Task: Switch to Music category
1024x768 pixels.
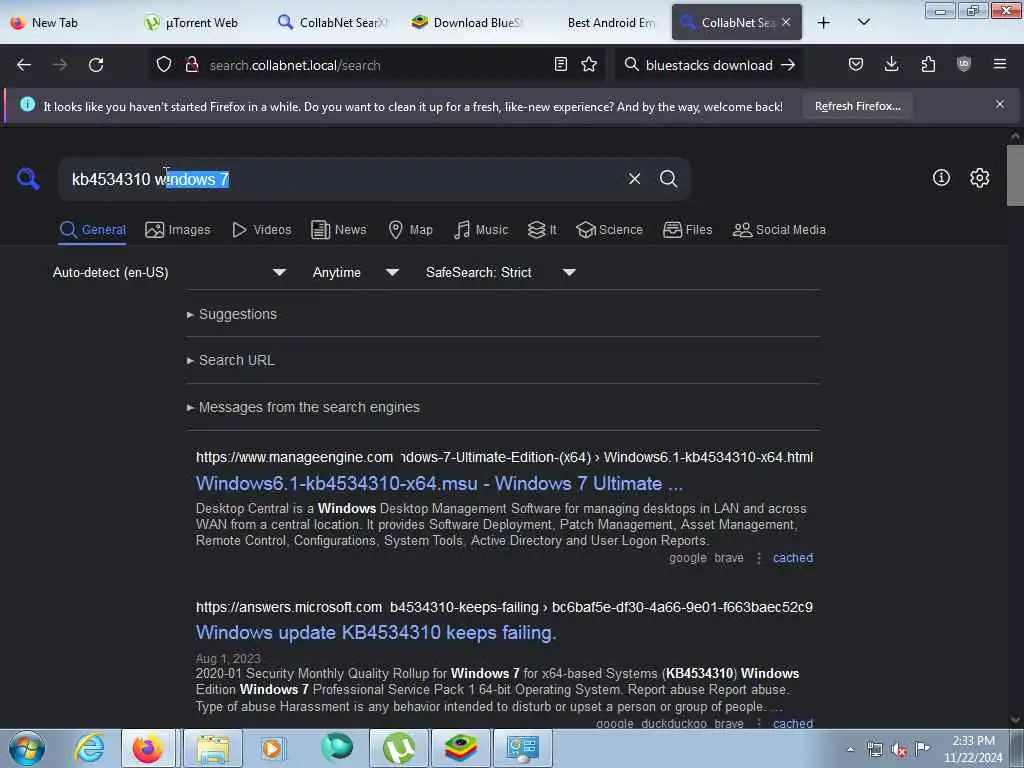Action: coord(481,230)
